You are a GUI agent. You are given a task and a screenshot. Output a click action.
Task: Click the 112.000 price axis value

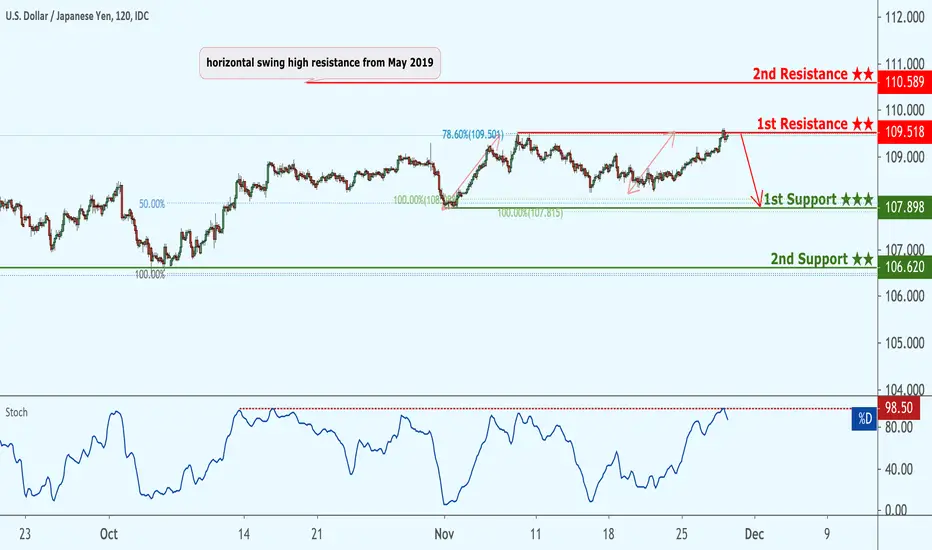coord(905,17)
